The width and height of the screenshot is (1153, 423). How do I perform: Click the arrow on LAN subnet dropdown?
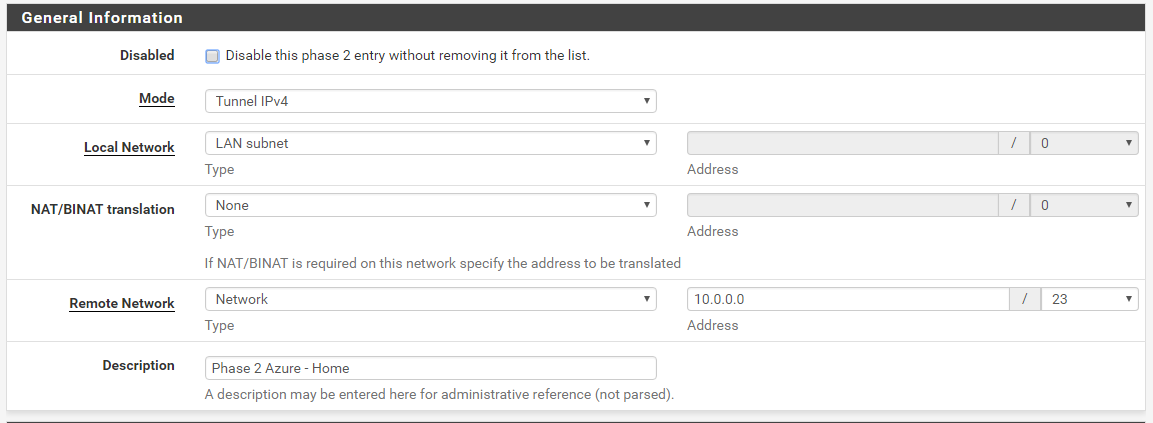(x=646, y=143)
